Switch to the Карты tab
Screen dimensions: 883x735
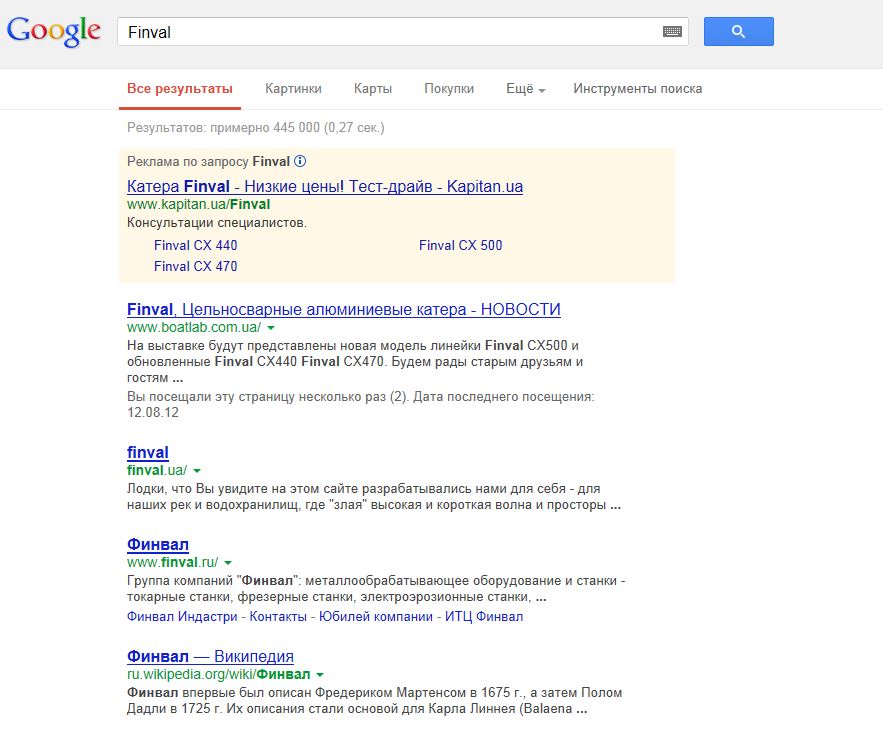tap(372, 89)
